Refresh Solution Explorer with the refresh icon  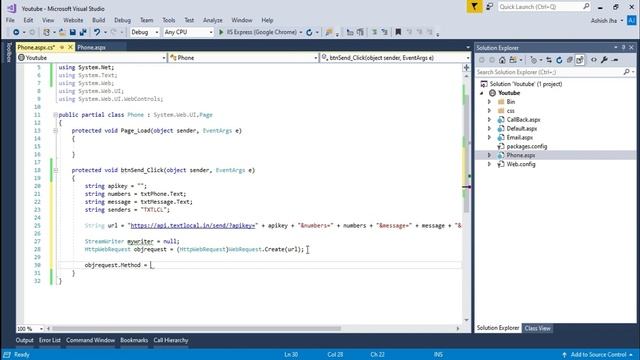pos(559,60)
